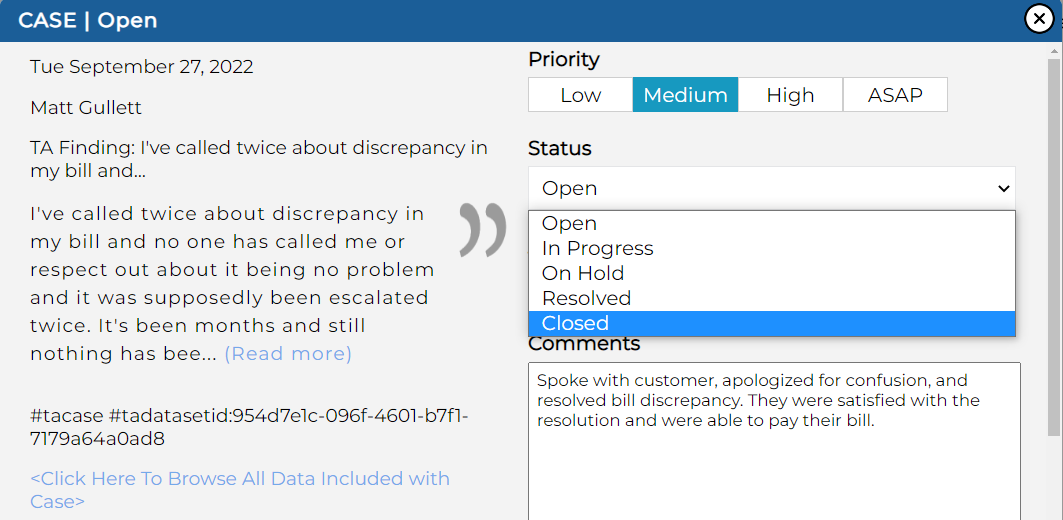Open the Read more link

tap(288, 354)
